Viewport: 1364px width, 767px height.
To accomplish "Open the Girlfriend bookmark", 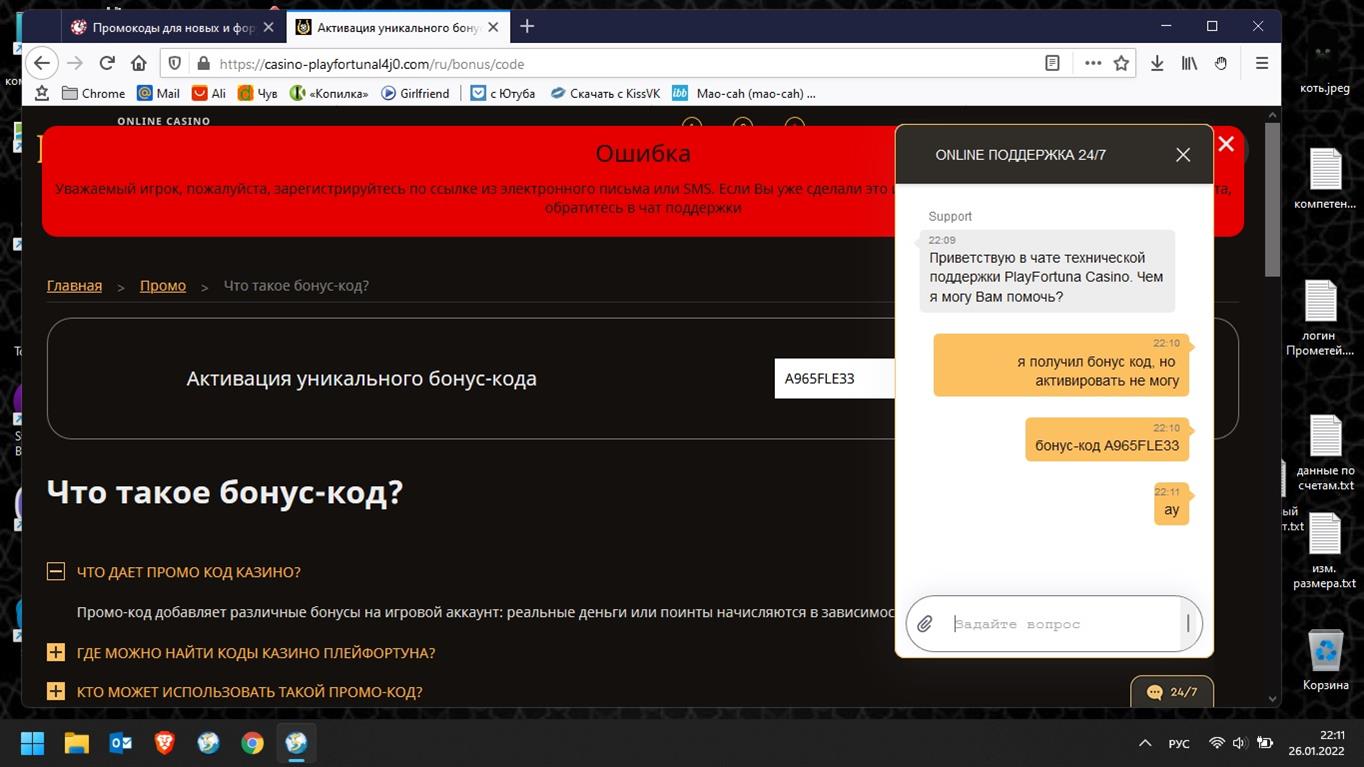I will [415, 93].
